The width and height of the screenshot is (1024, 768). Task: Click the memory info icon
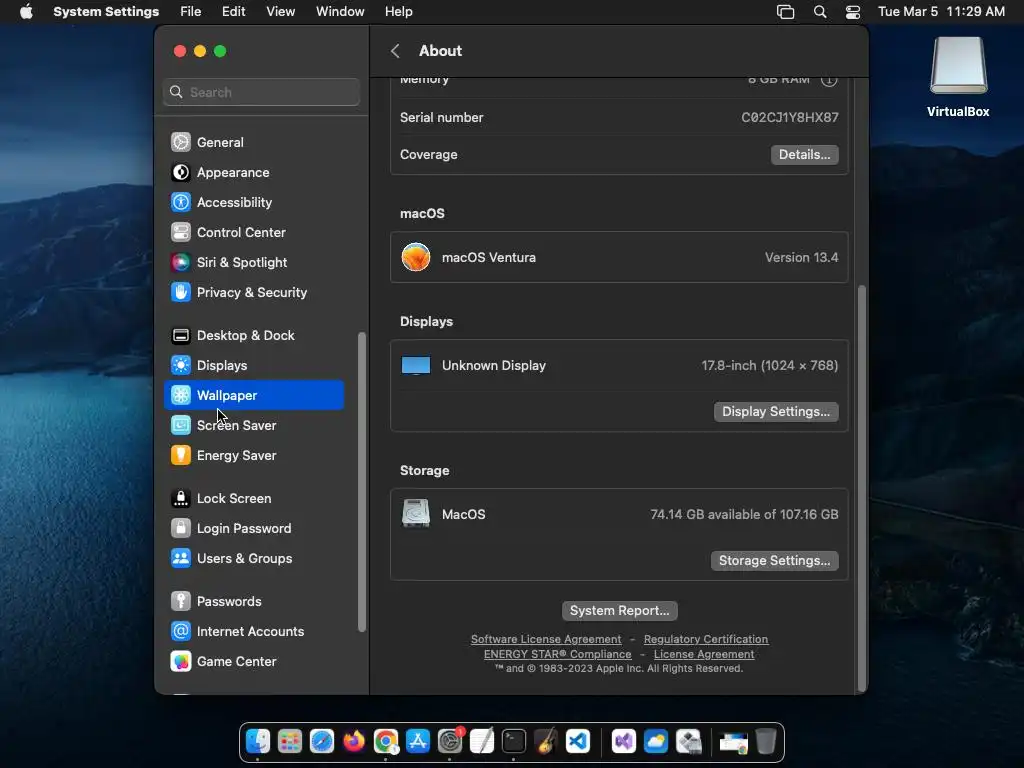pyautogui.click(x=829, y=80)
